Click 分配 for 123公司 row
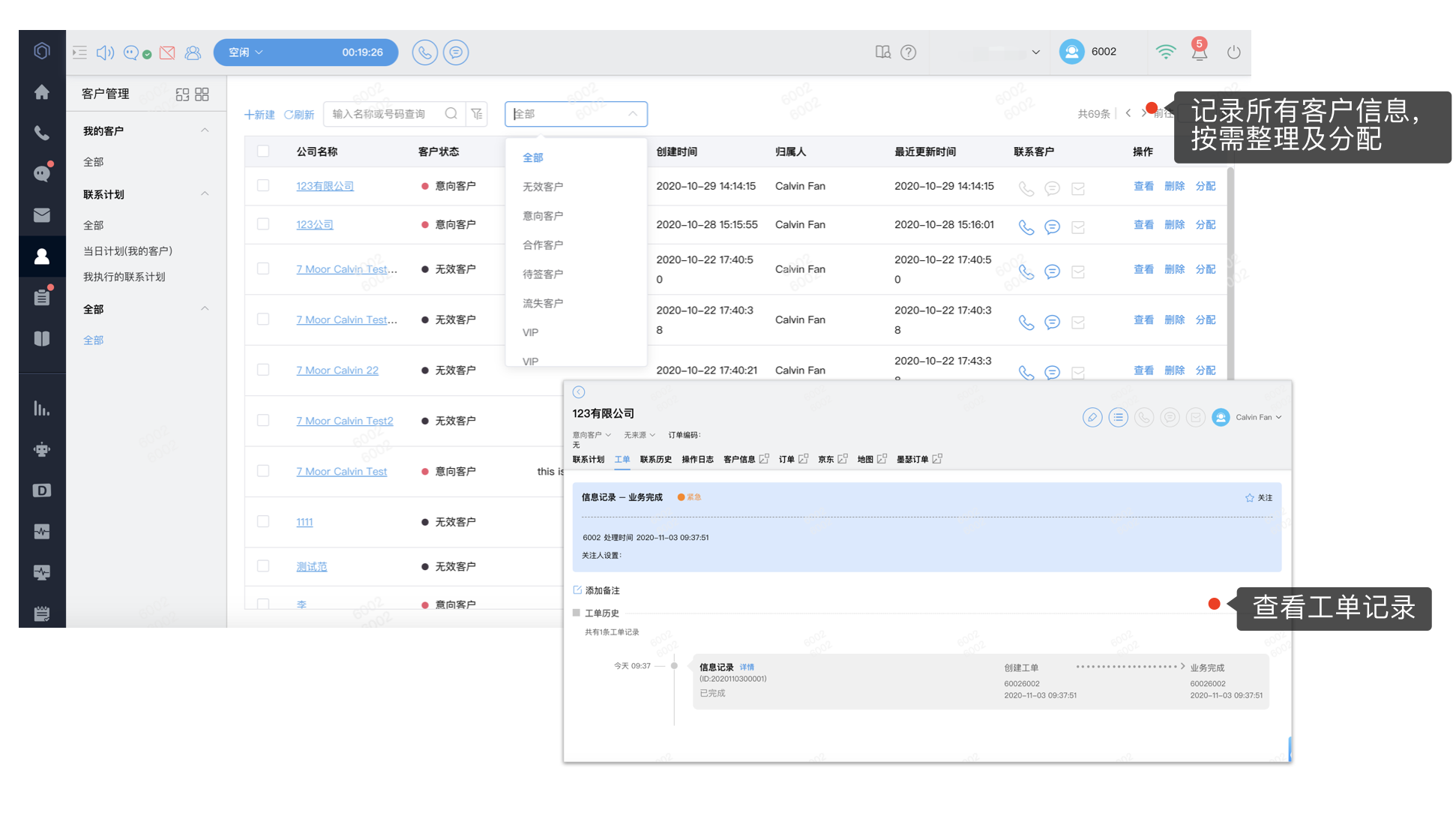 (1206, 224)
